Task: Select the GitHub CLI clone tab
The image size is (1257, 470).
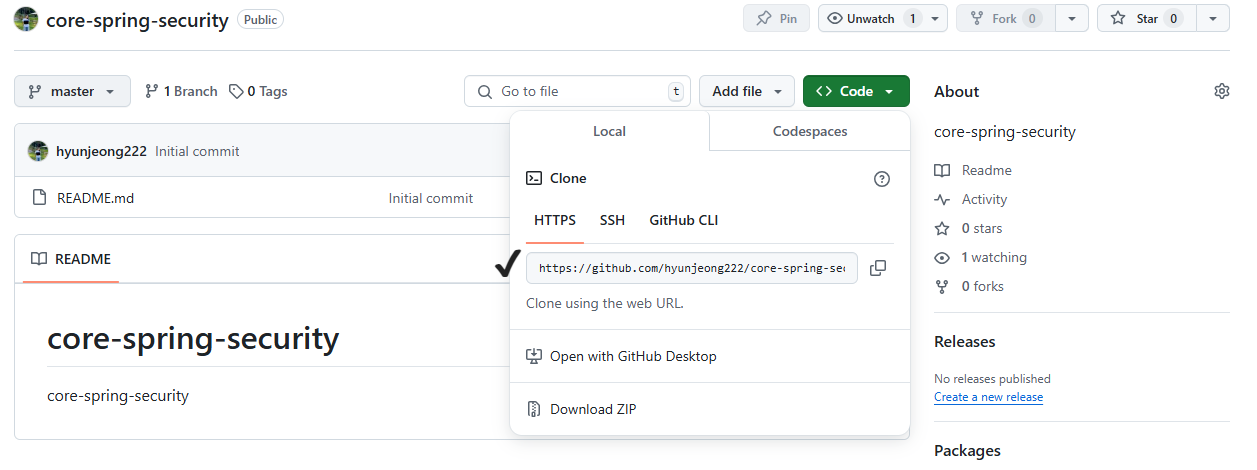Action: tap(684, 220)
